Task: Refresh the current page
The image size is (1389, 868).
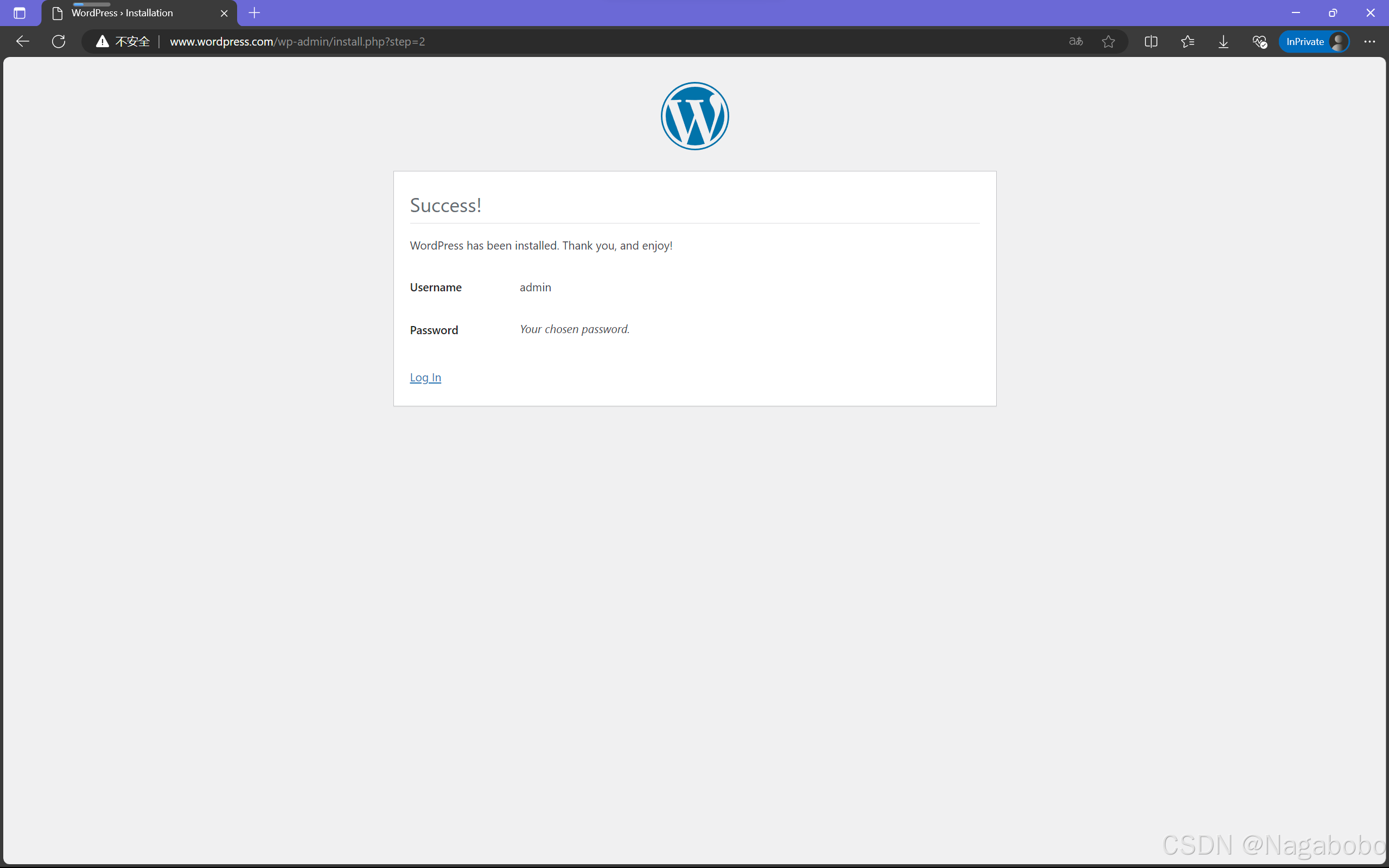Action: pos(59,41)
